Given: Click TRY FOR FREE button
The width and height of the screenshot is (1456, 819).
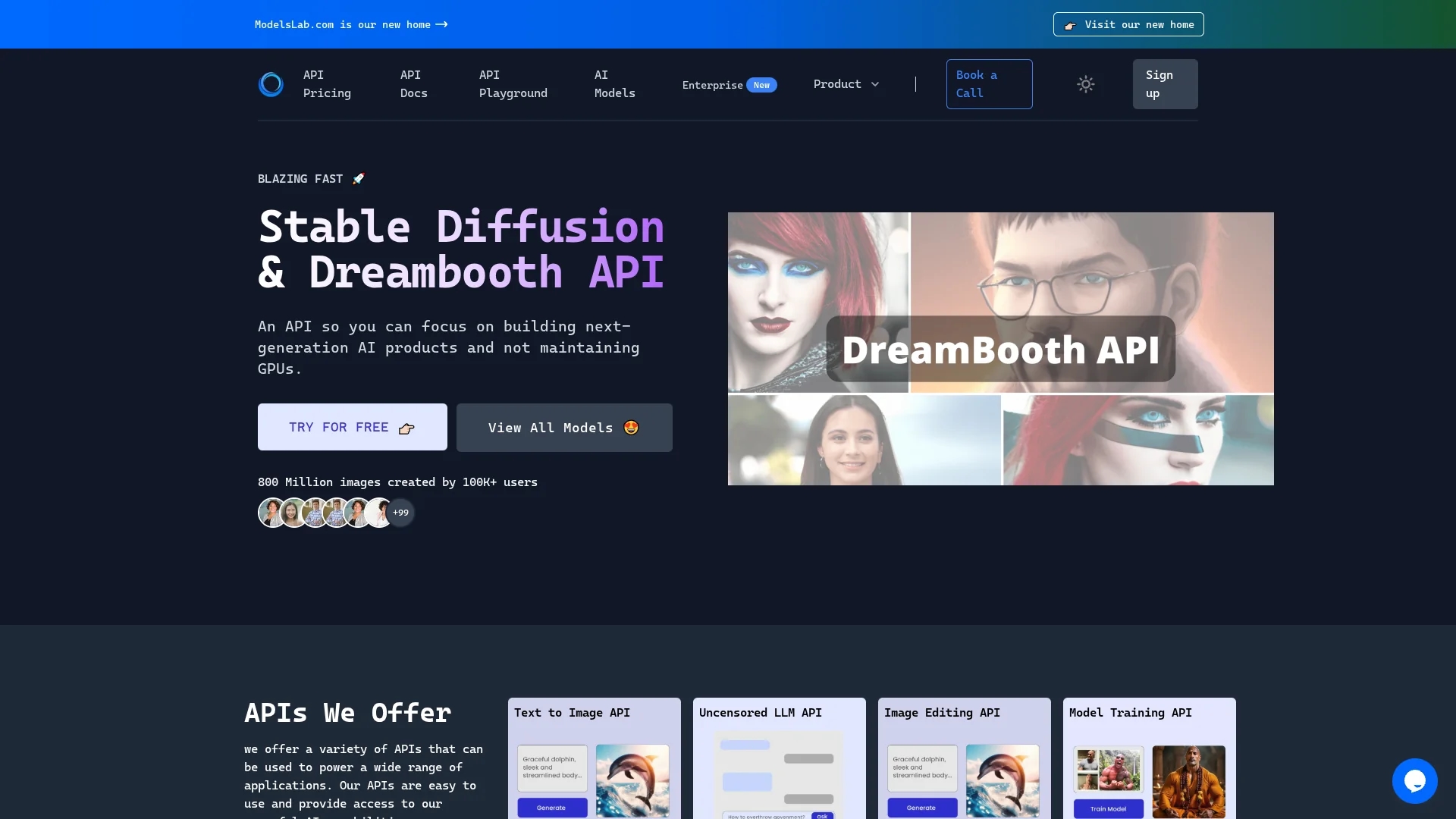Looking at the screenshot, I should [353, 427].
